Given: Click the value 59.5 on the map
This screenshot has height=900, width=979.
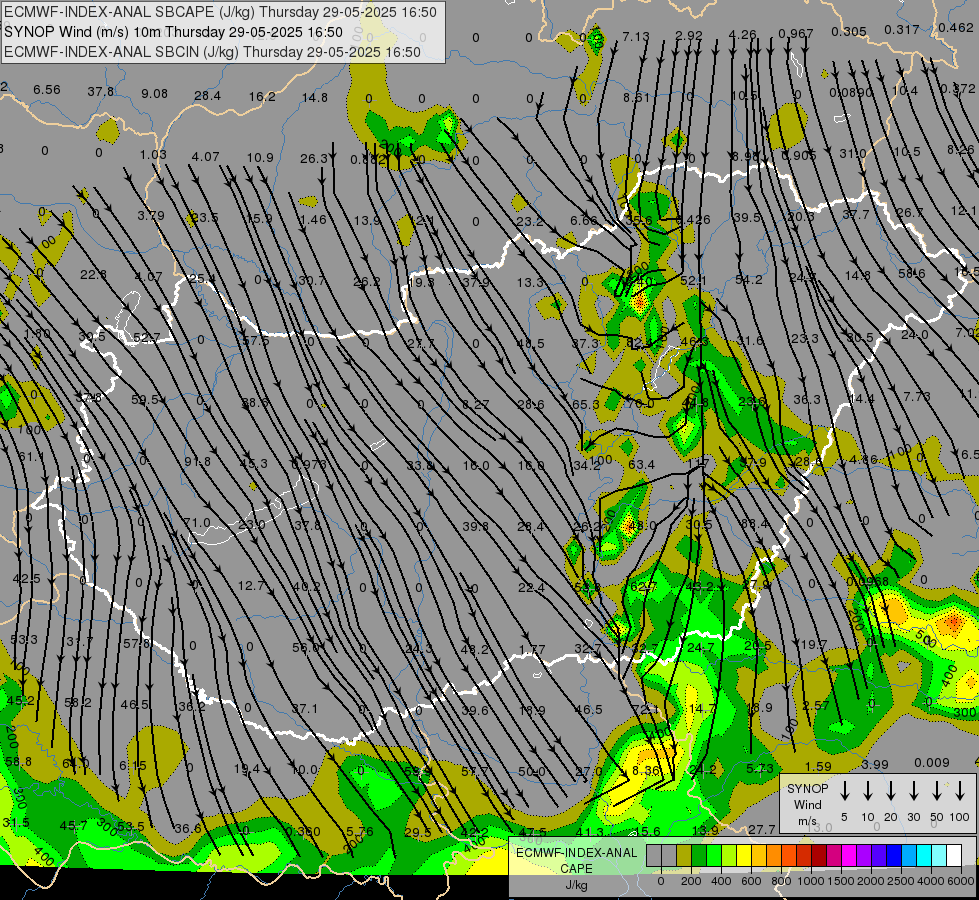Looking at the screenshot, I should [x=145, y=399].
